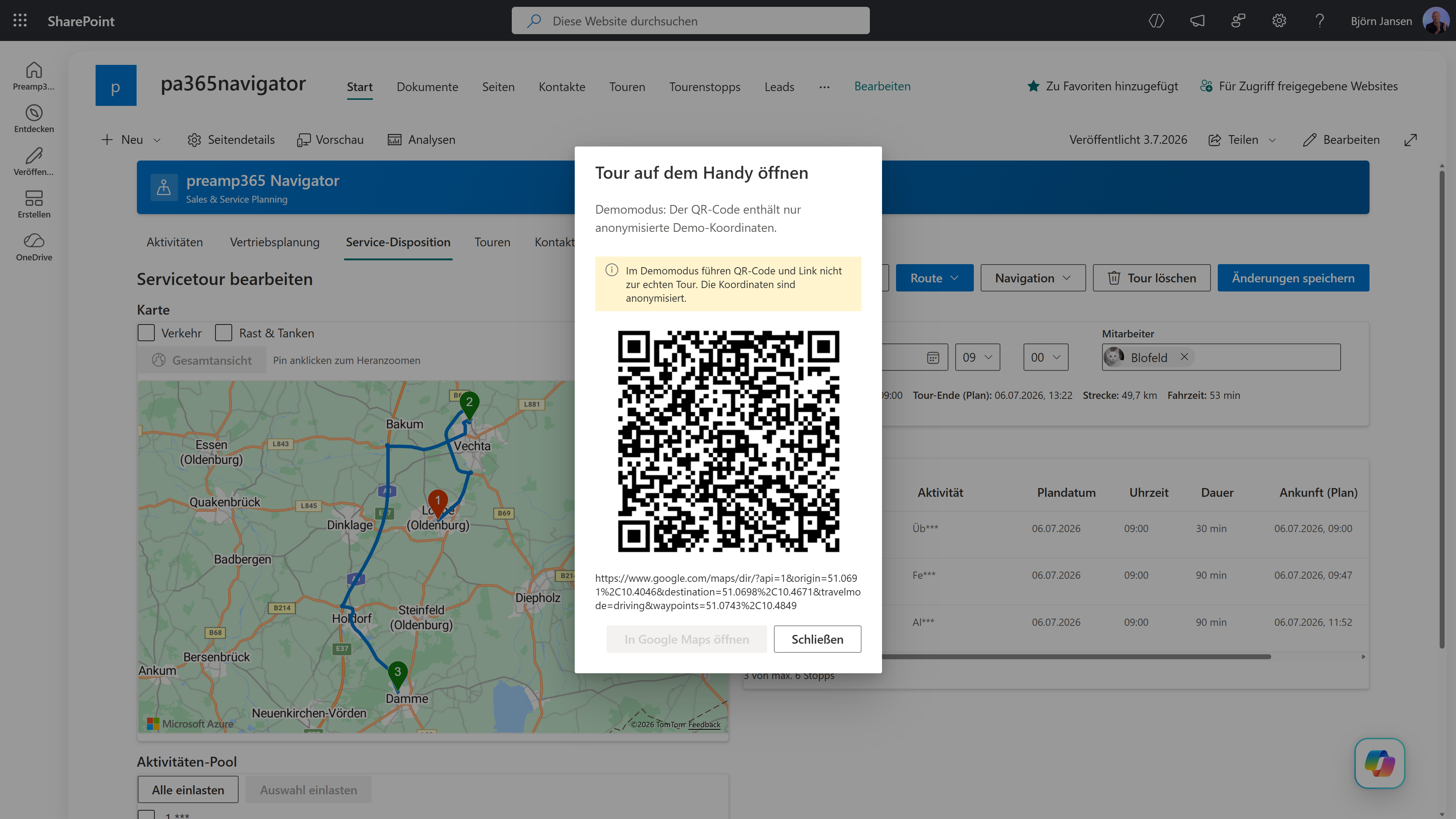Open the minutes dropdown showing 00
The height and width of the screenshot is (819, 1456).
(1046, 357)
